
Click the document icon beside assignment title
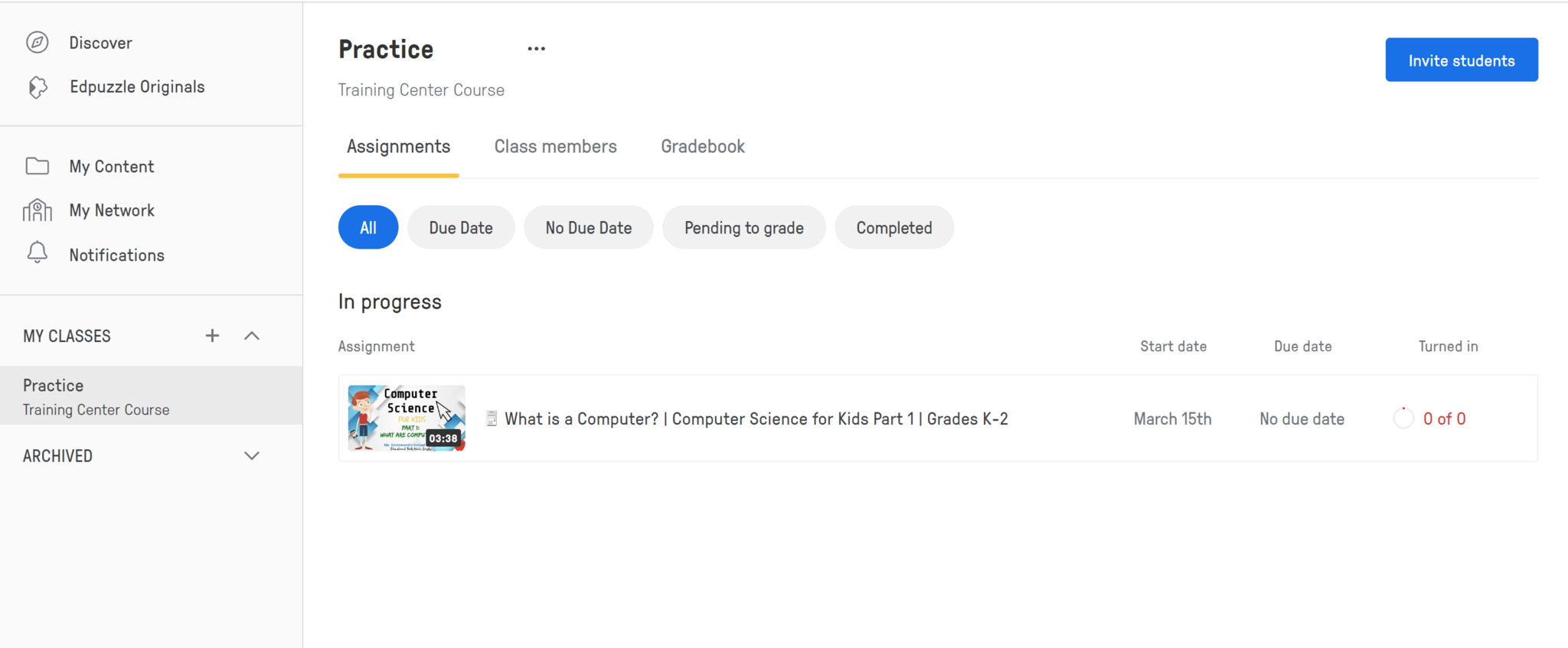492,418
